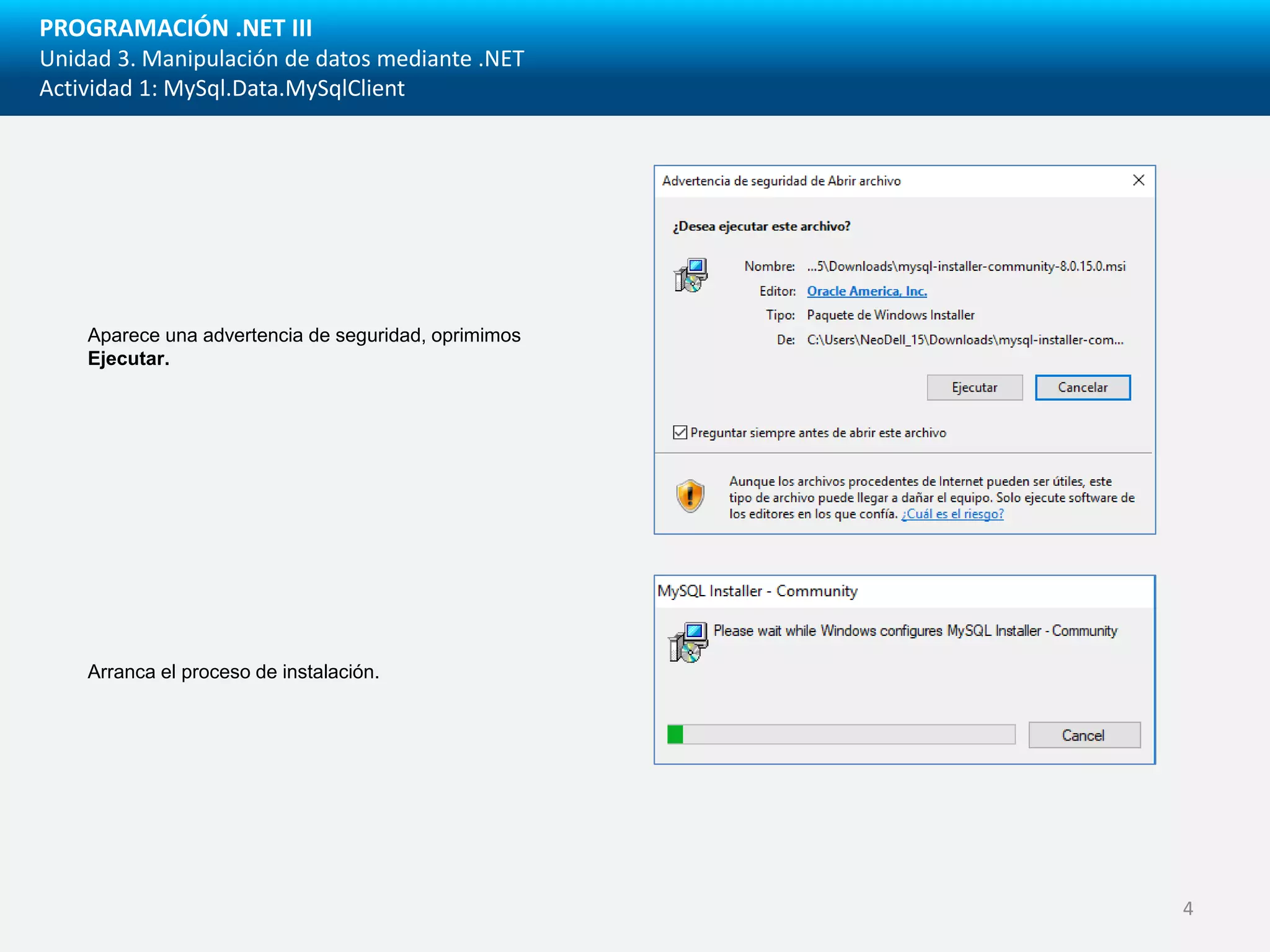
Task: Click the security shield warning icon
Action: coord(690,496)
